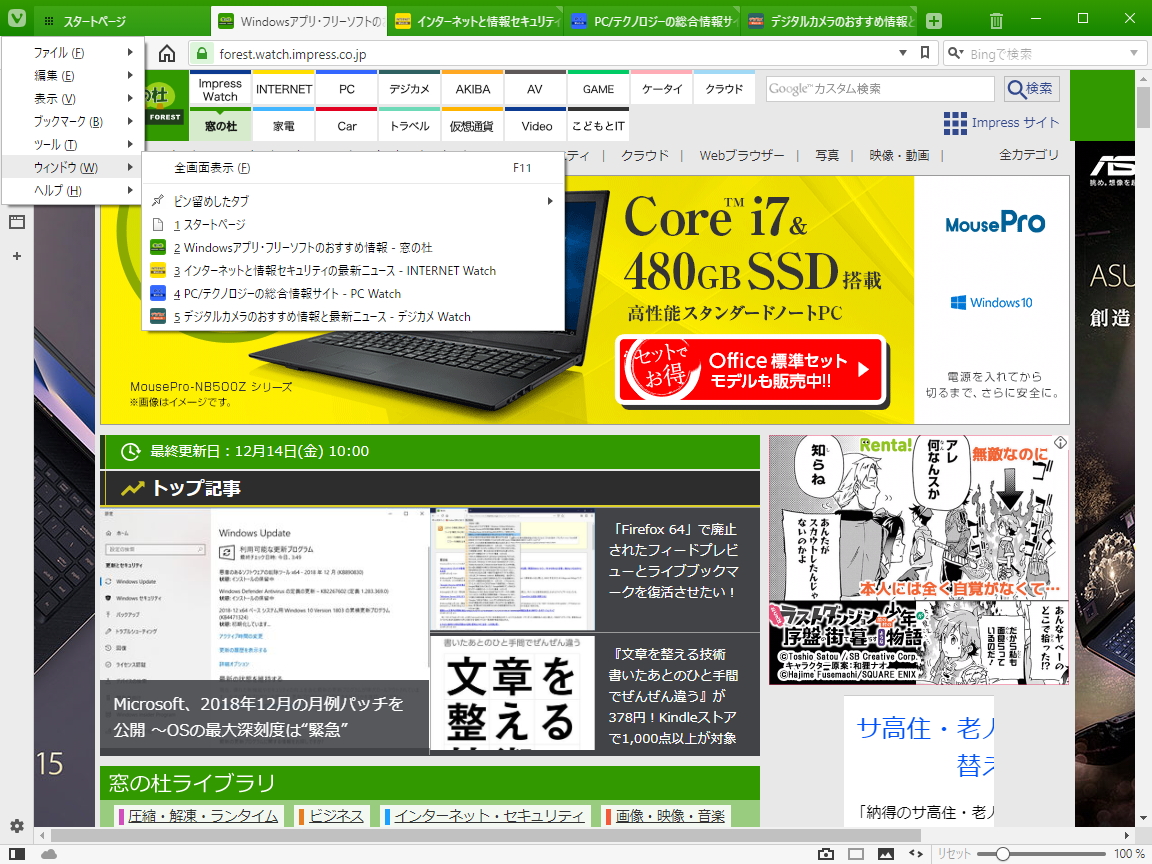The width and height of the screenshot is (1152, 864).
Task: Toggle the panel sidebar visibility button
Action: (17, 854)
